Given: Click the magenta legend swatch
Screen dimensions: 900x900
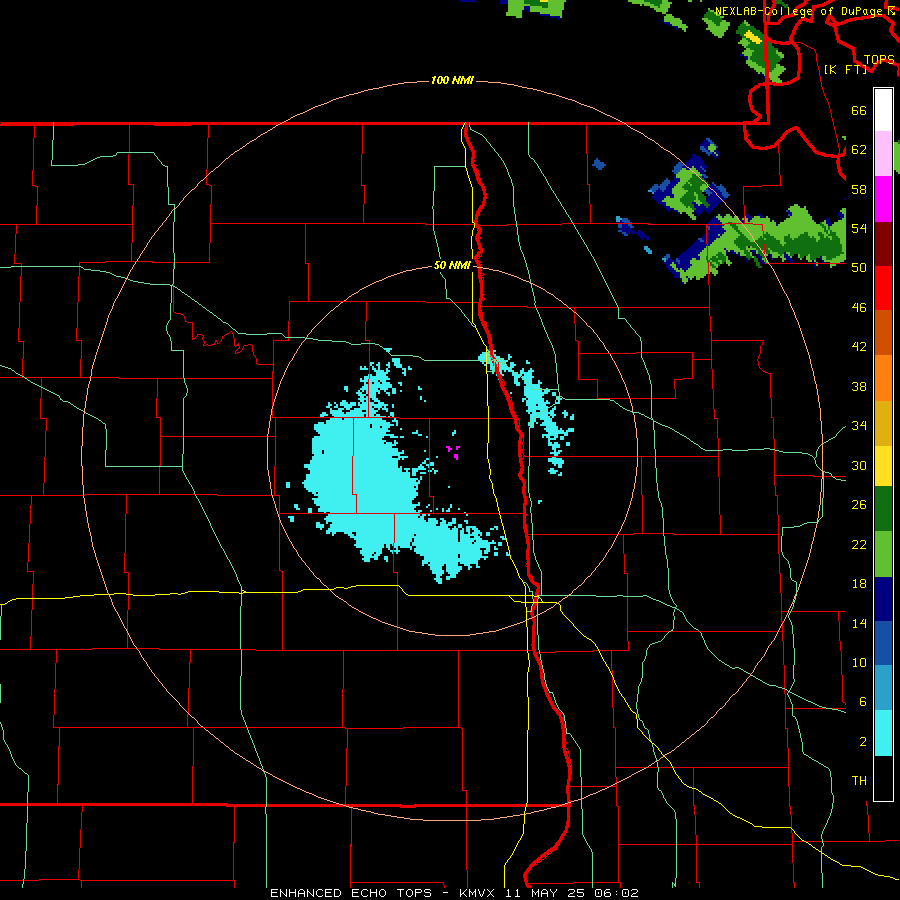Looking at the screenshot, I should [883, 199].
